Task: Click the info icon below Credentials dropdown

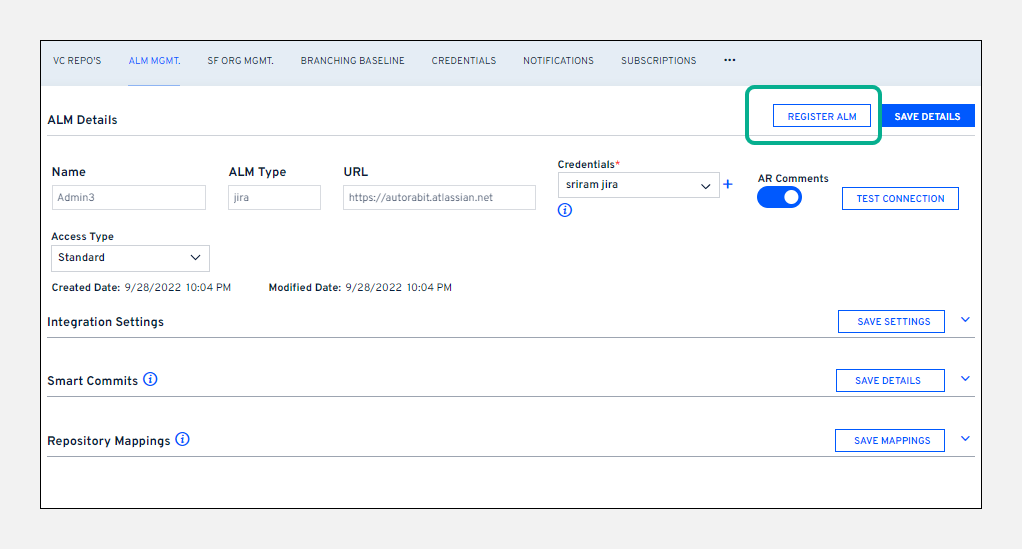Action: [x=565, y=210]
